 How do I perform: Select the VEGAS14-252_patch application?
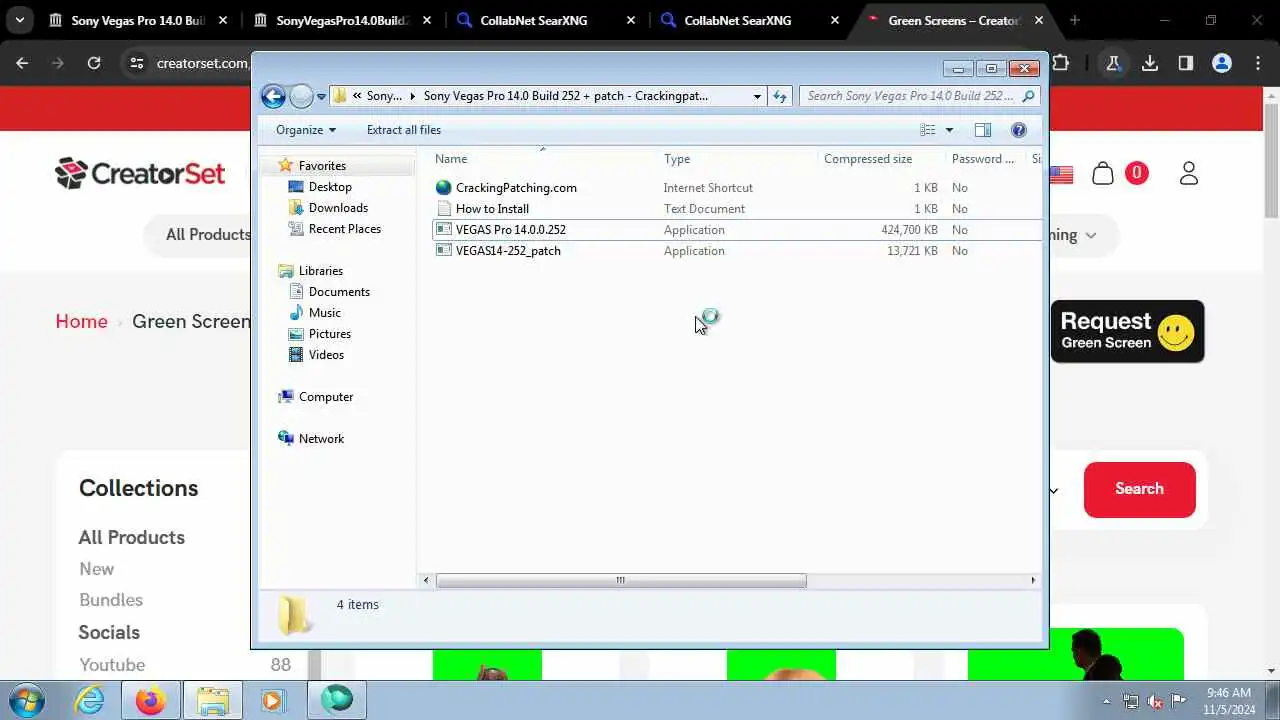pos(508,251)
